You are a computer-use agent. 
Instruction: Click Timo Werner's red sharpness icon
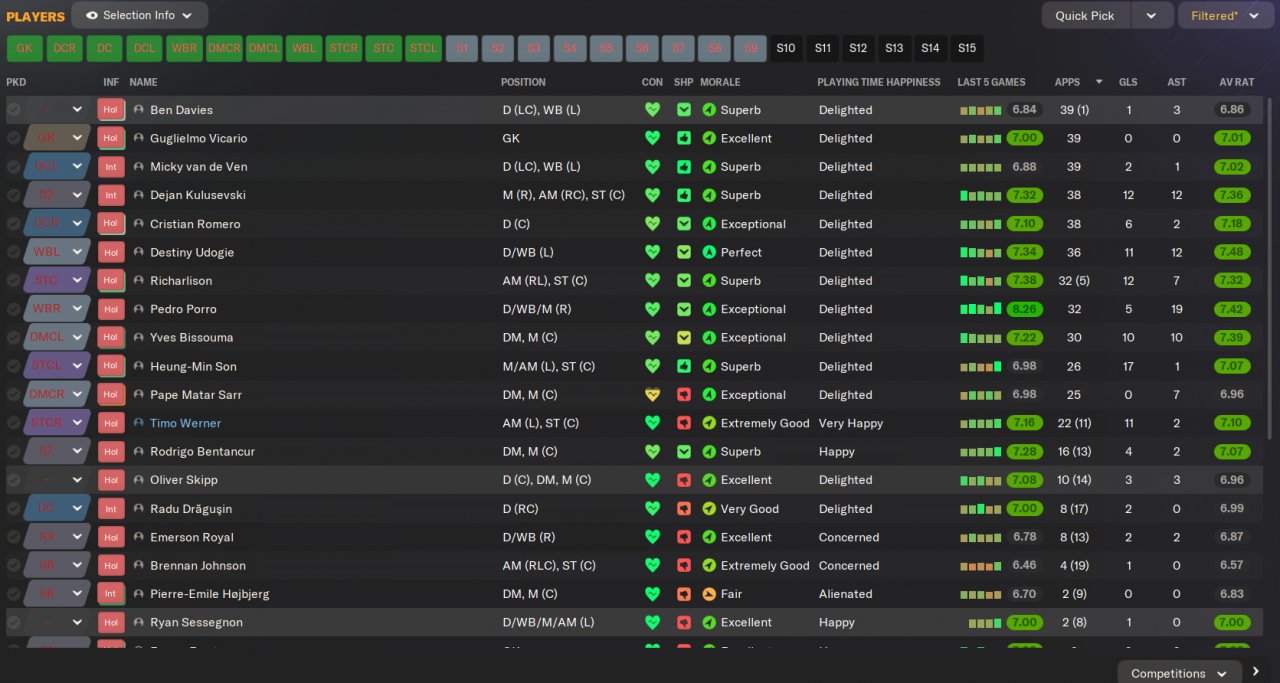[x=684, y=423]
